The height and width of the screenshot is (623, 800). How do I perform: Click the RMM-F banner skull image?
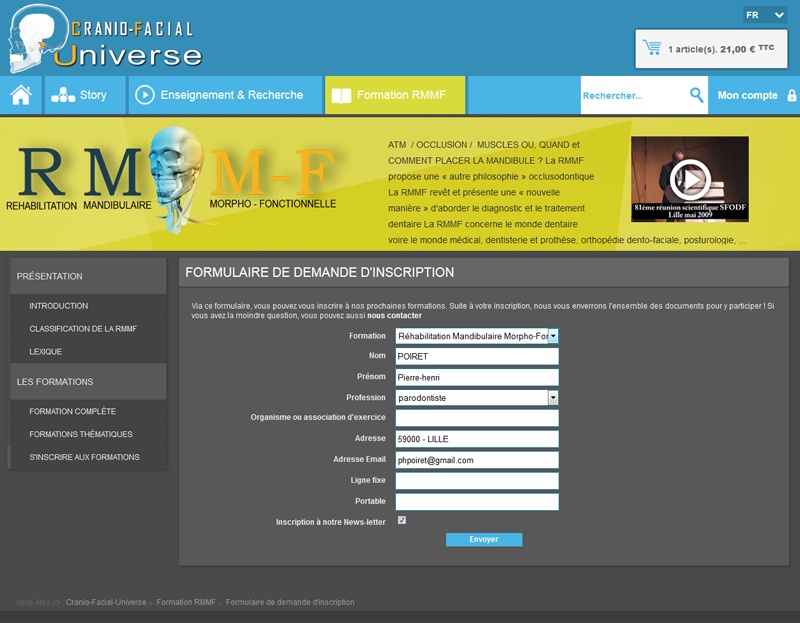pyautogui.click(x=177, y=179)
